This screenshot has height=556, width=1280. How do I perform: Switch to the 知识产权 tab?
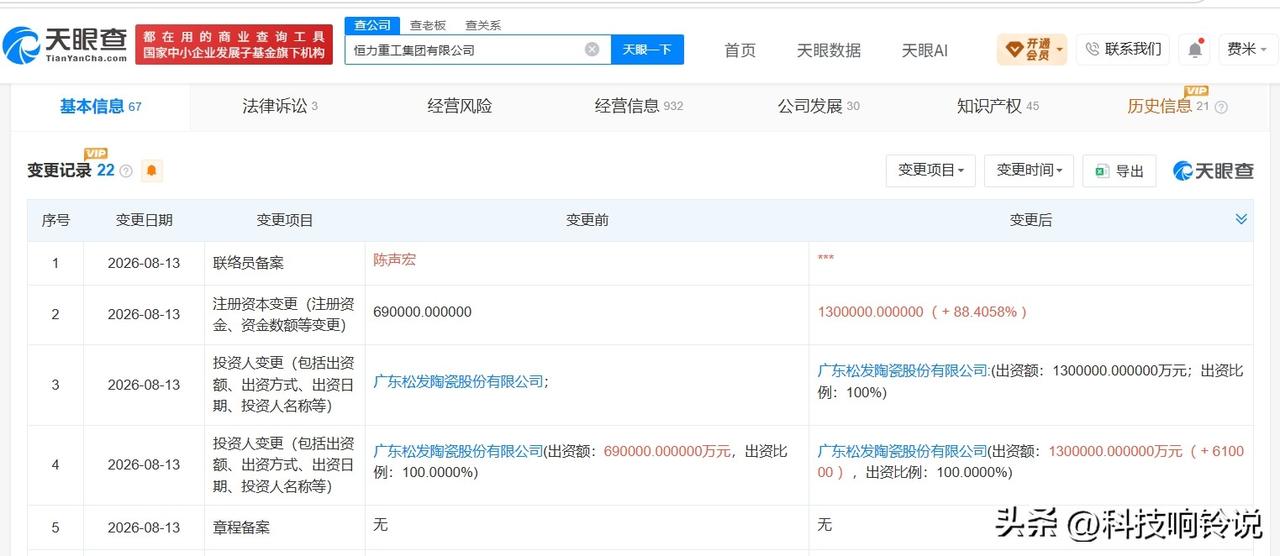tap(998, 107)
